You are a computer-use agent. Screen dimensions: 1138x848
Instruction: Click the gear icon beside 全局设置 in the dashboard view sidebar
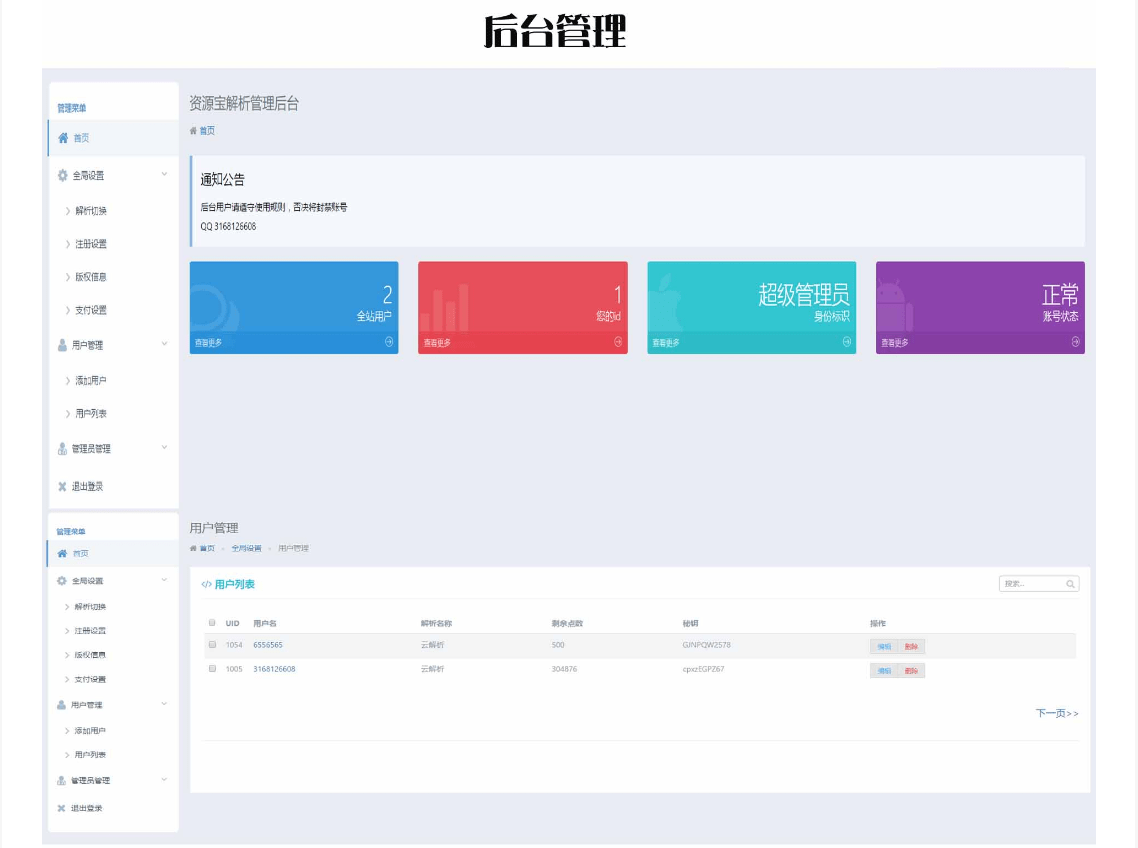pos(62,175)
